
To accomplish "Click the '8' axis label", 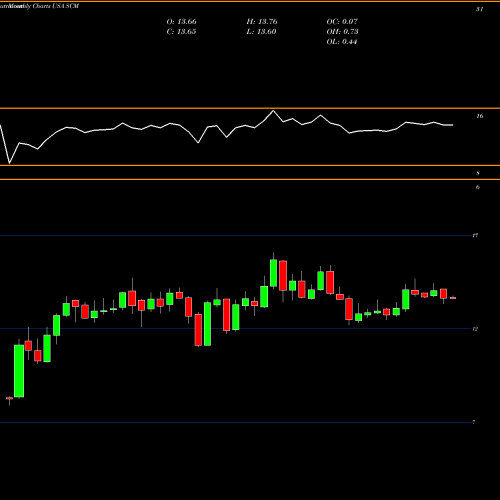I will 478,173.
